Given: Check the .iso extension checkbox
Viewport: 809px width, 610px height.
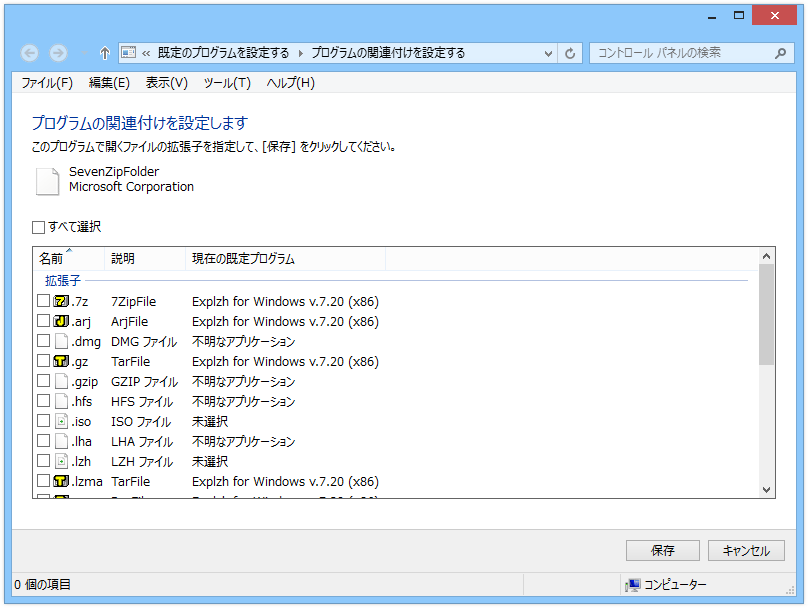Looking at the screenshot, I should coord(43,421).
